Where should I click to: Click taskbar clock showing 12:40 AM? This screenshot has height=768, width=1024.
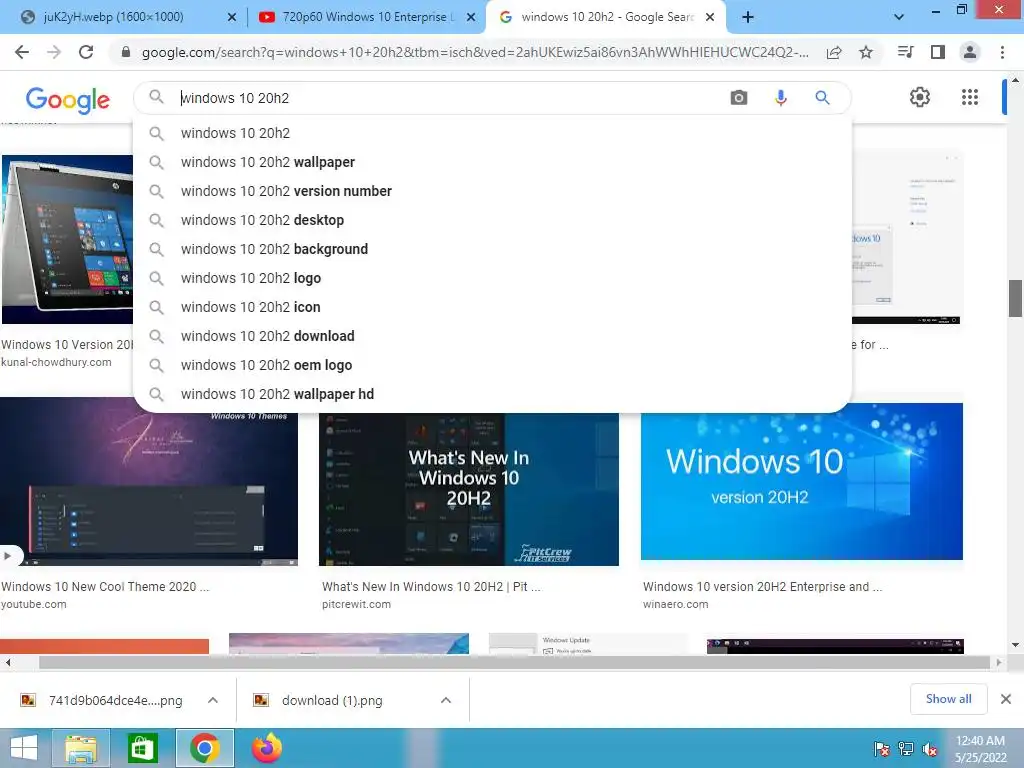pyautogui.click(x=980, y=749)
